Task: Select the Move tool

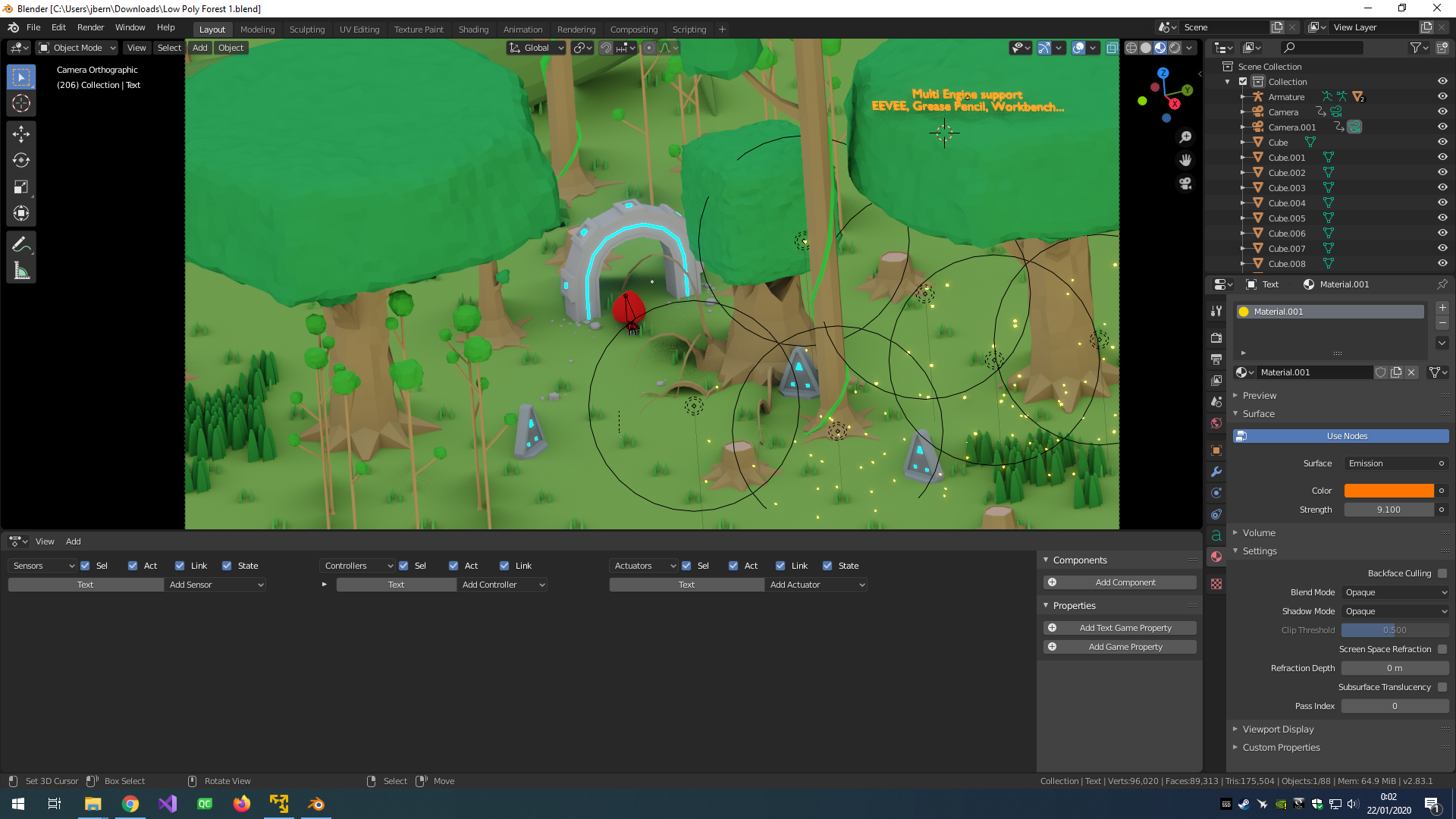Action: tap(21, 134)
